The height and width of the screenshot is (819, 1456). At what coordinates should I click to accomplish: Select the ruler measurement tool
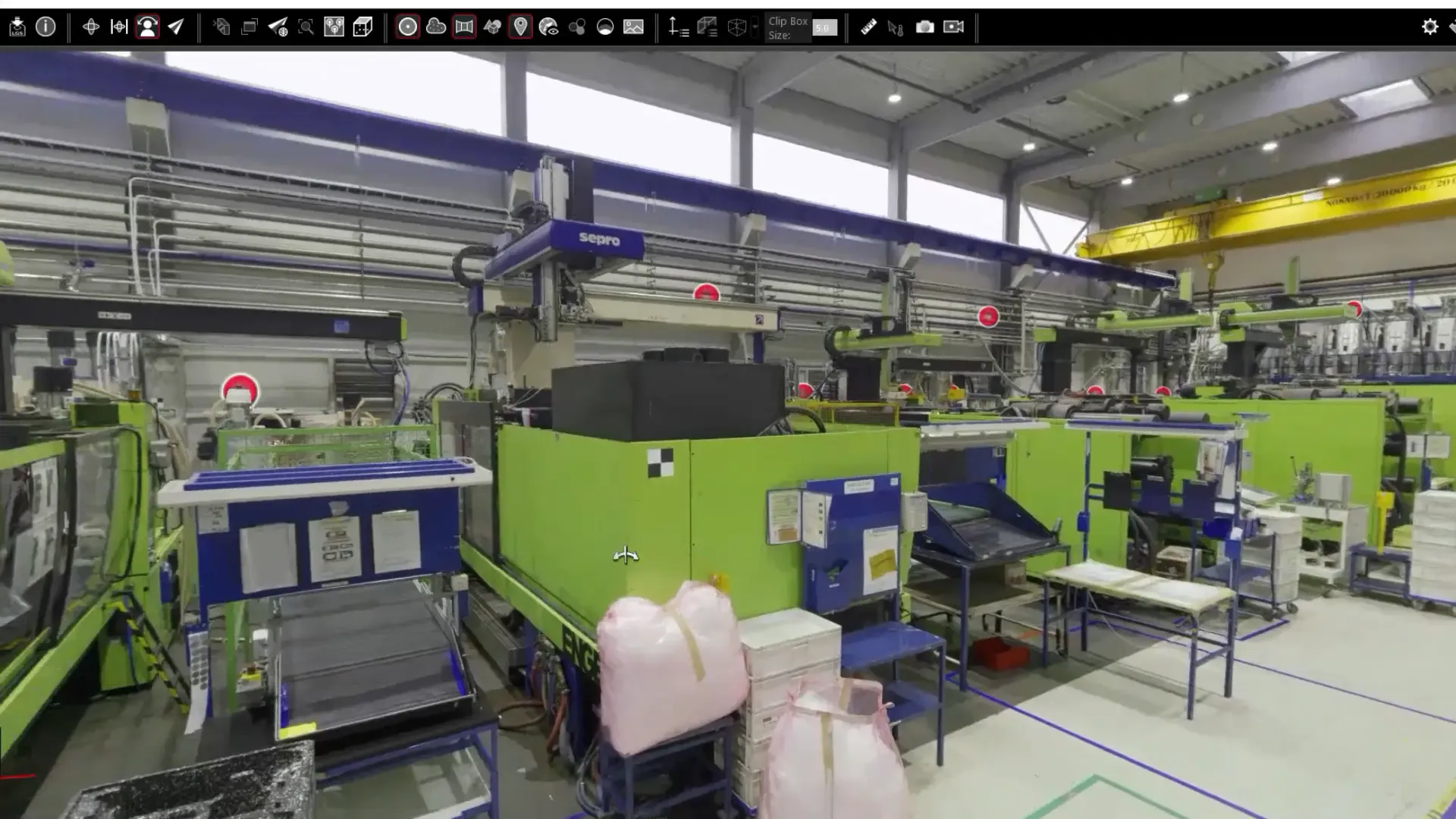click(x=870, y=27)
